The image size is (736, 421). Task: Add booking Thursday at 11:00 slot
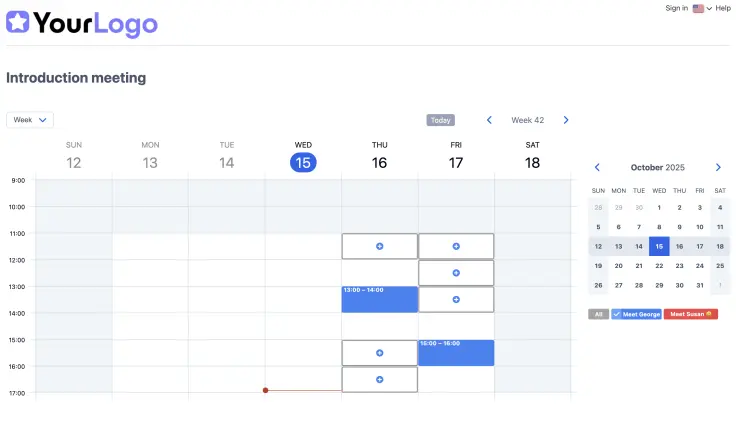pyautogui.click(x=379, y=246)
